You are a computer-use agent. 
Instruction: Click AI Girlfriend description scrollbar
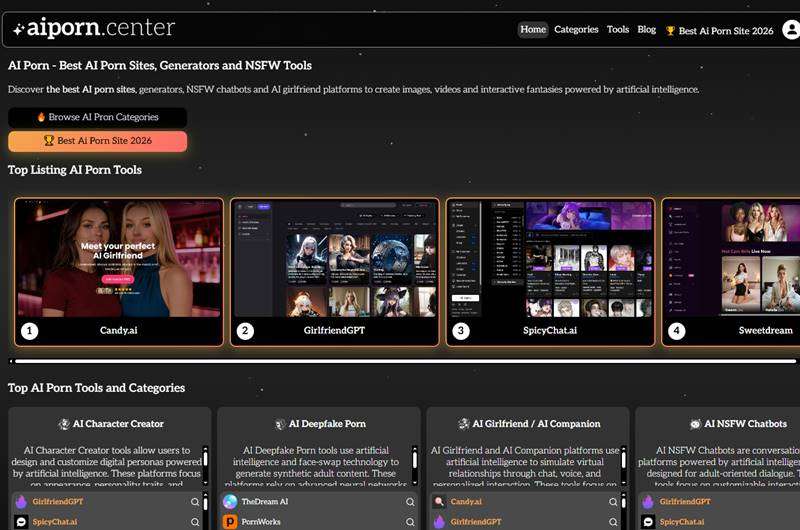tap(623, 465)
